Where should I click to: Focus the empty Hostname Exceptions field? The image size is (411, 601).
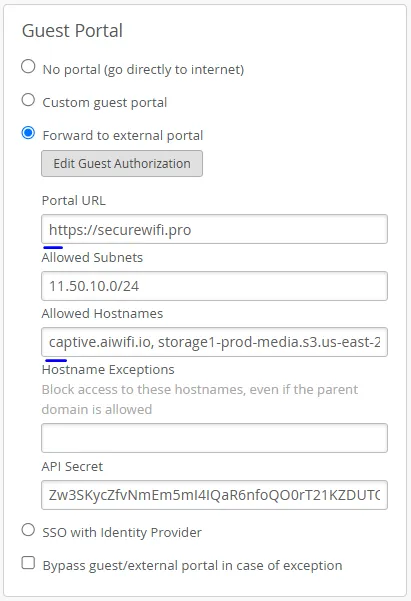point(214,438)
